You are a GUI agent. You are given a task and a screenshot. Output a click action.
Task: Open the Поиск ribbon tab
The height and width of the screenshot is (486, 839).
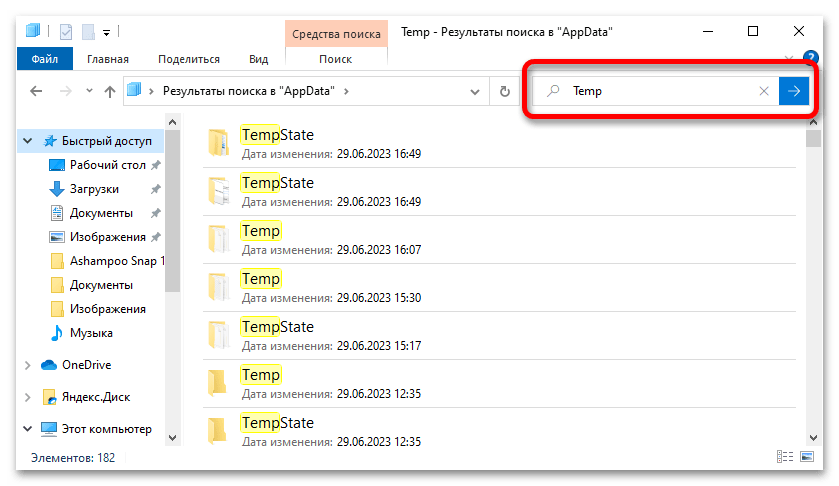(x=335, y=59)
